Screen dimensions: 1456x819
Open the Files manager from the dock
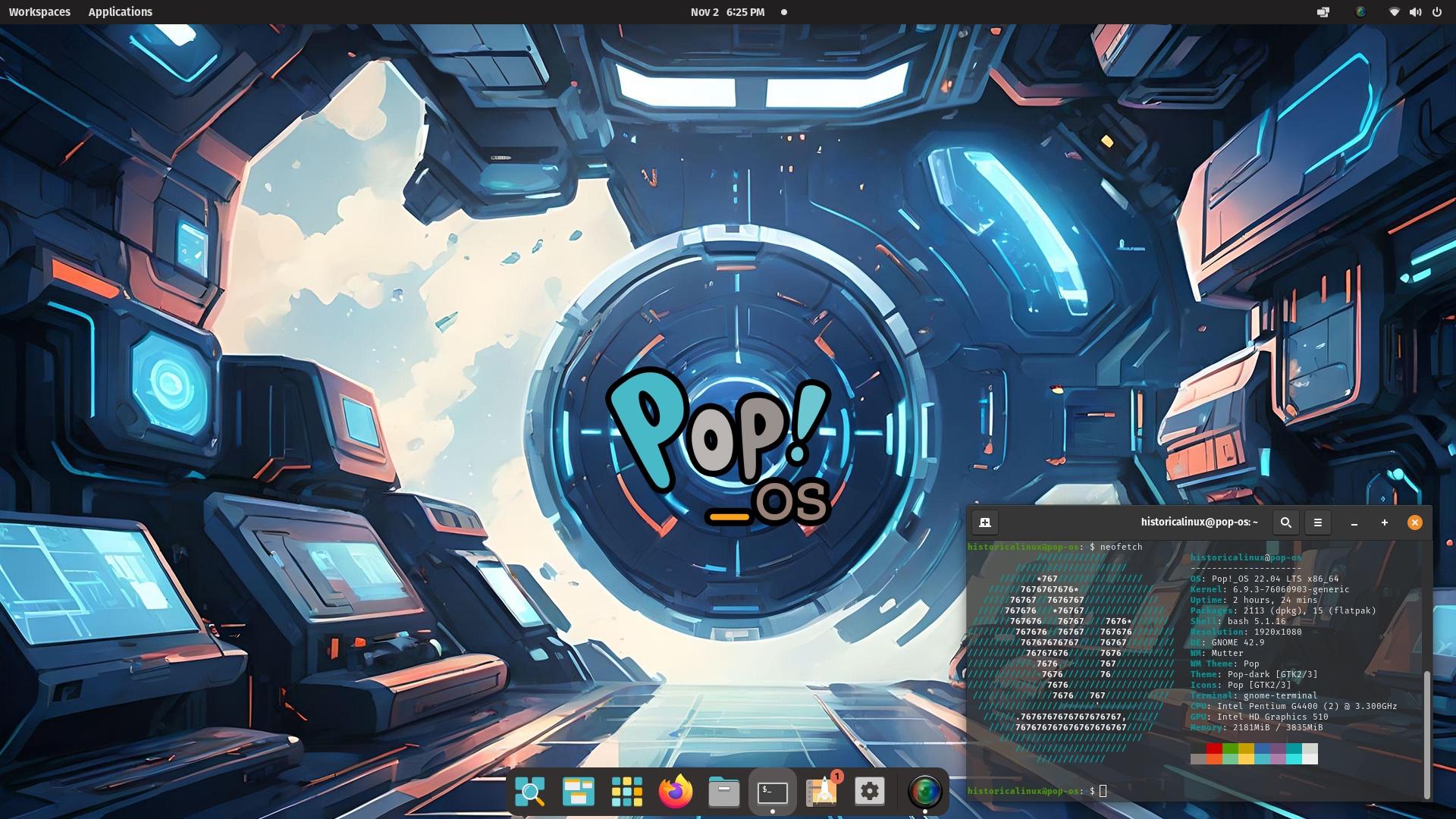723,792
